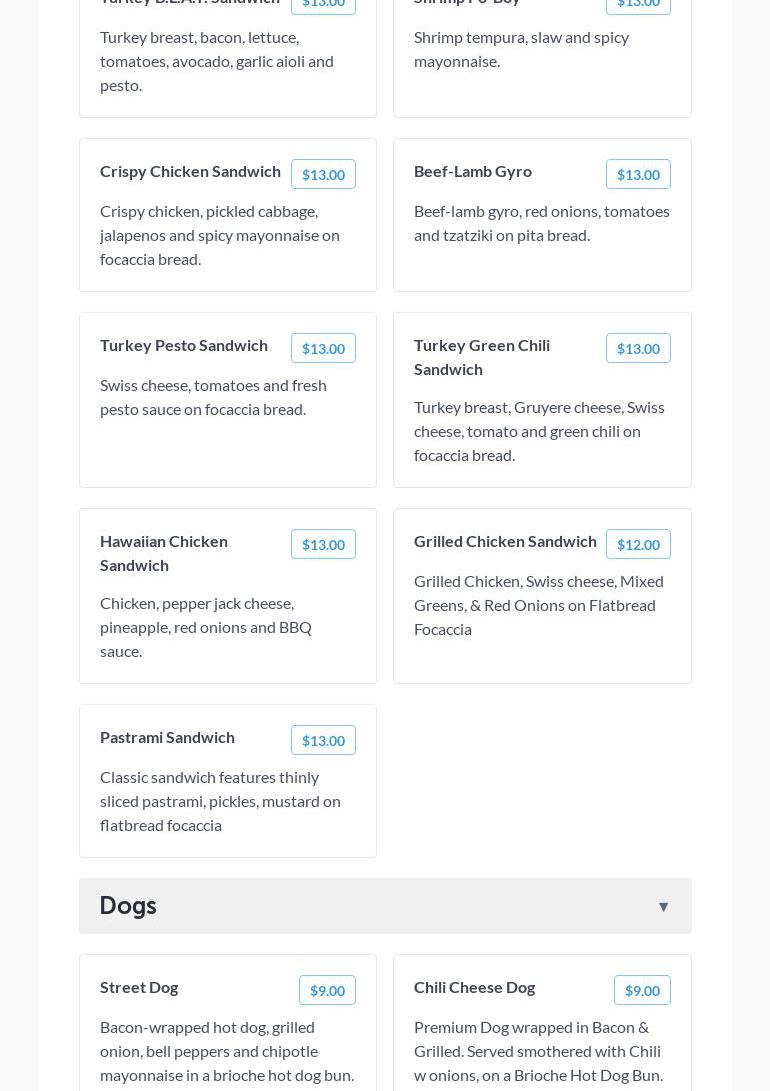Click the Grilled Chicken Sandwich $12.00 price
This screenshot has width=770, height=1091.
click(638, 544)
